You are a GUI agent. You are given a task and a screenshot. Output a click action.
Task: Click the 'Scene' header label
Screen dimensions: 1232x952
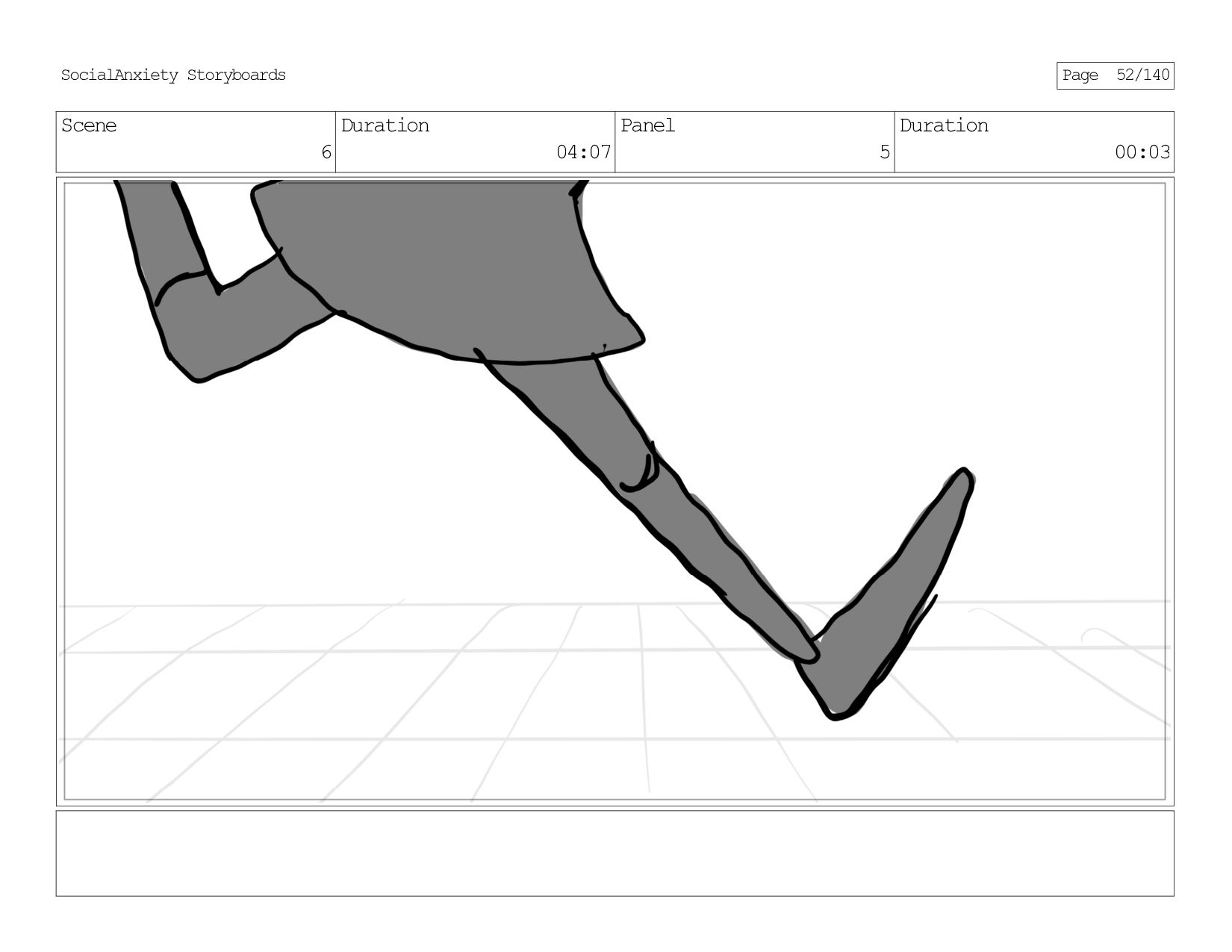click(89, 125)
